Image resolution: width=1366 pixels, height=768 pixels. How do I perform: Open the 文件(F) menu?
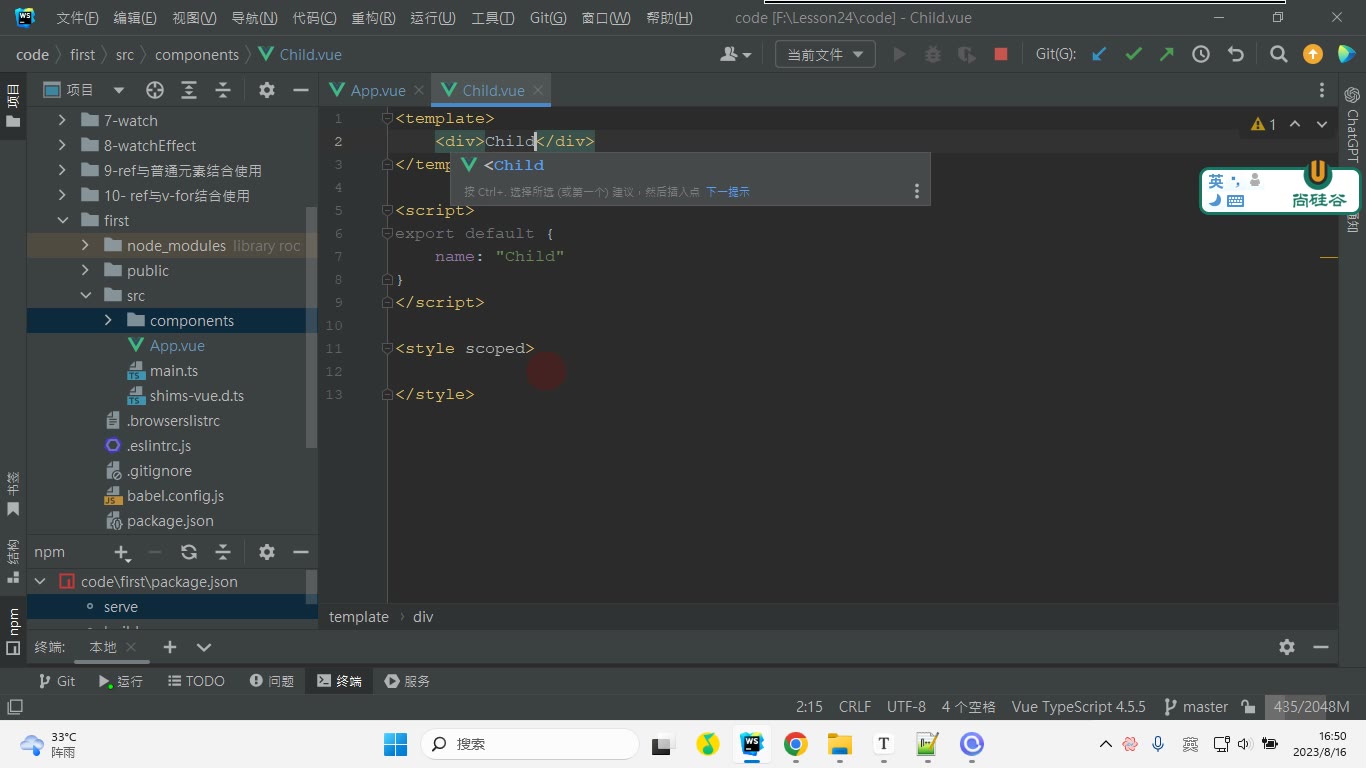point(77,18)
